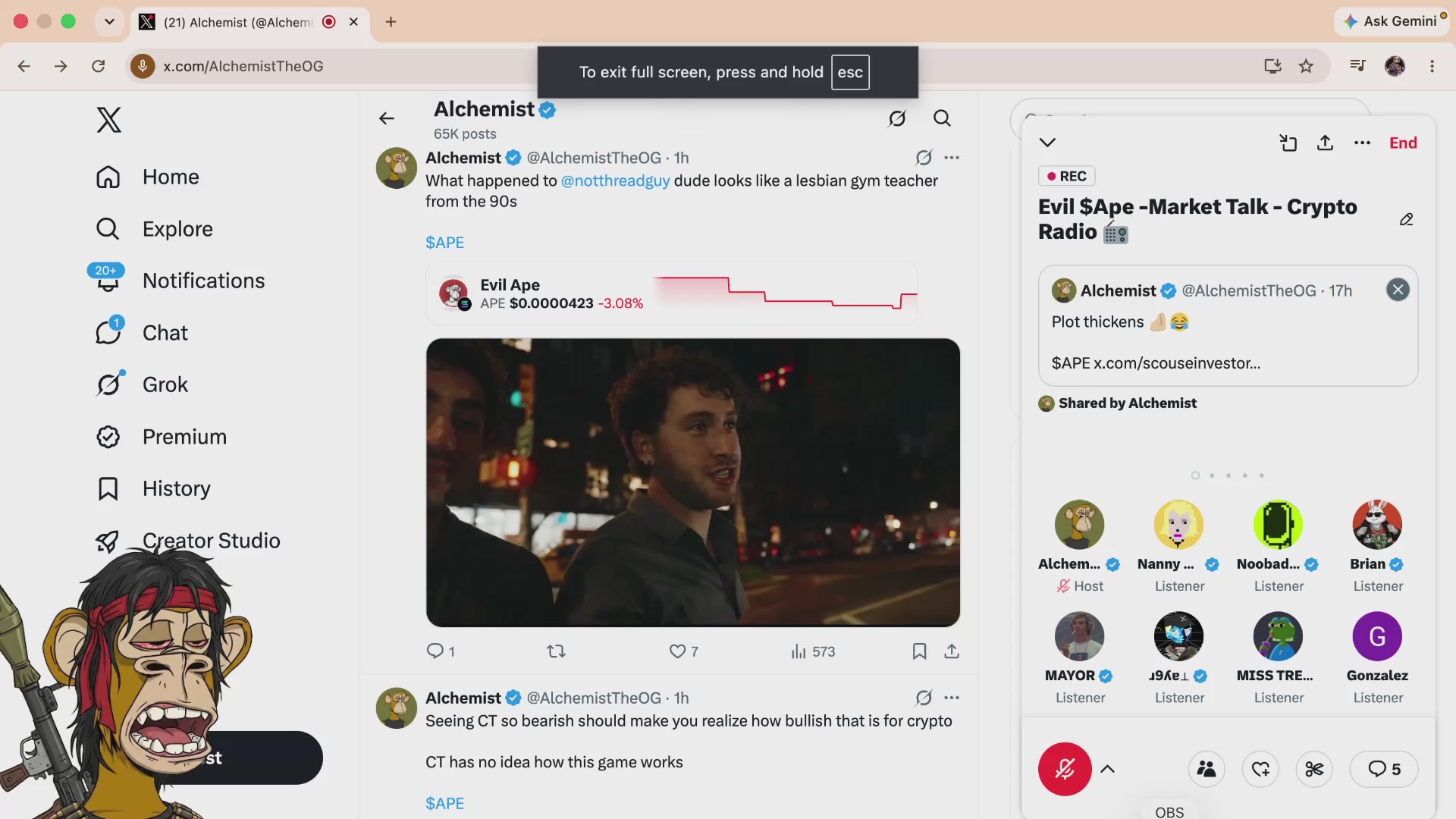
Task: Like the notthreadguy tweet
Action: 683,651
